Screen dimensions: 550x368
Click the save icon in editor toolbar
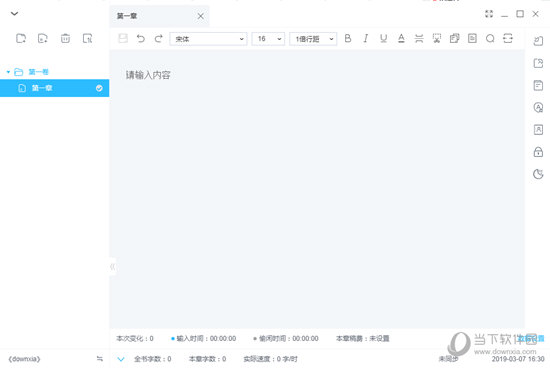(123, 38)
